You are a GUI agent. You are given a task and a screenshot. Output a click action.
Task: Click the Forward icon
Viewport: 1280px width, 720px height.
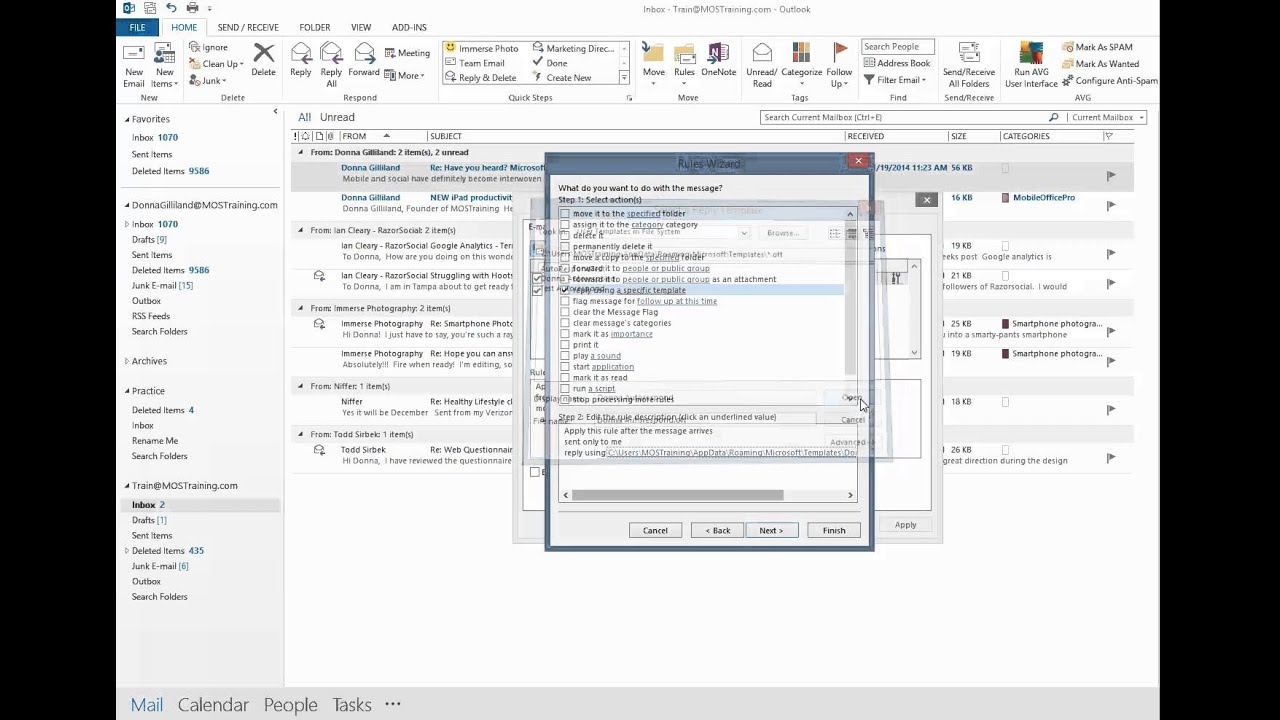tap(364, 60)
